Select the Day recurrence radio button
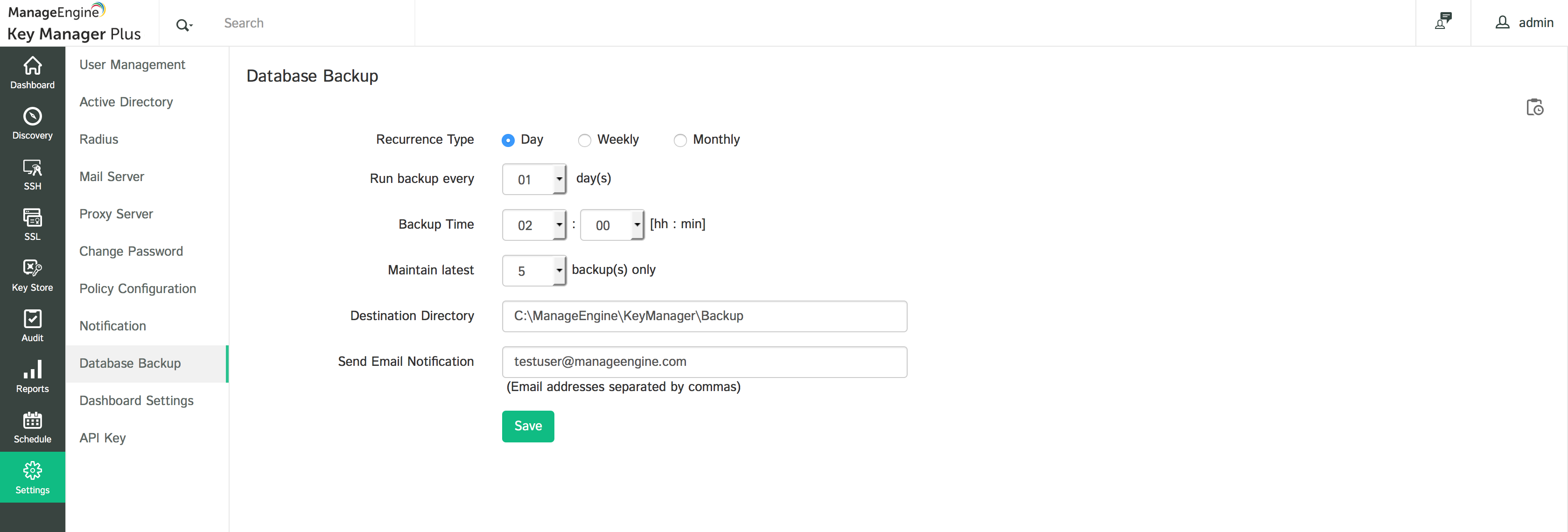 click(508, 140)
